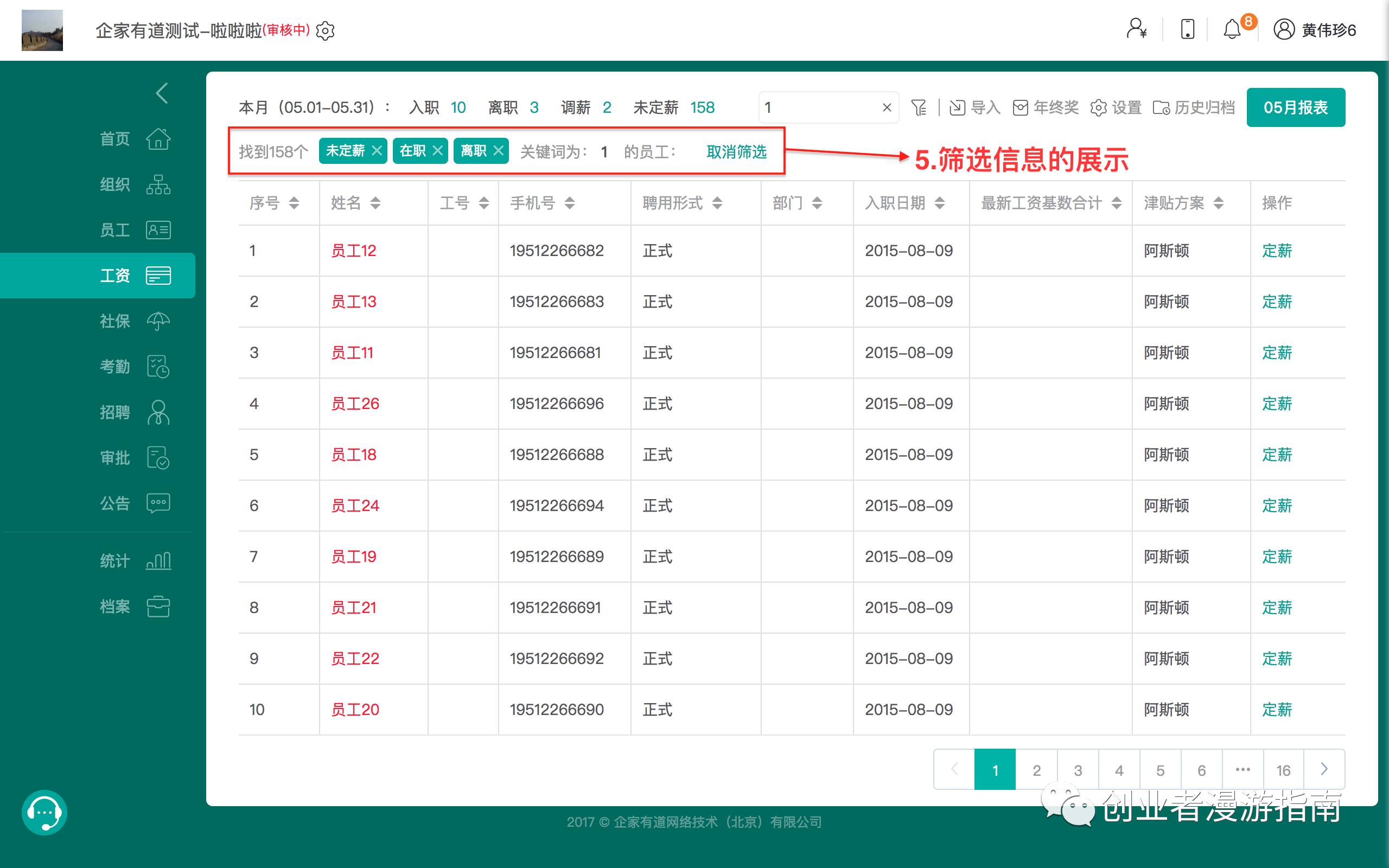The width and height of the screenshot is (1389, 868).
Task: Click the 05月报表 button
Action: coord(1295,107)
